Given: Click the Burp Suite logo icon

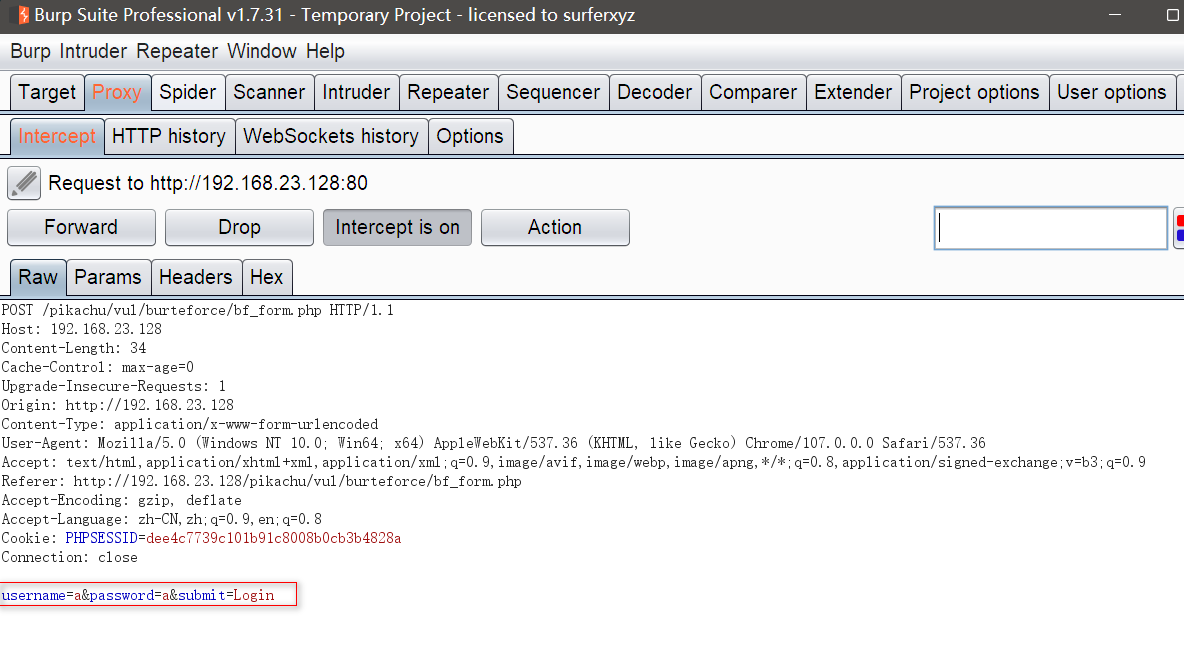Looking at the screenshot, I should coord(19,16).
